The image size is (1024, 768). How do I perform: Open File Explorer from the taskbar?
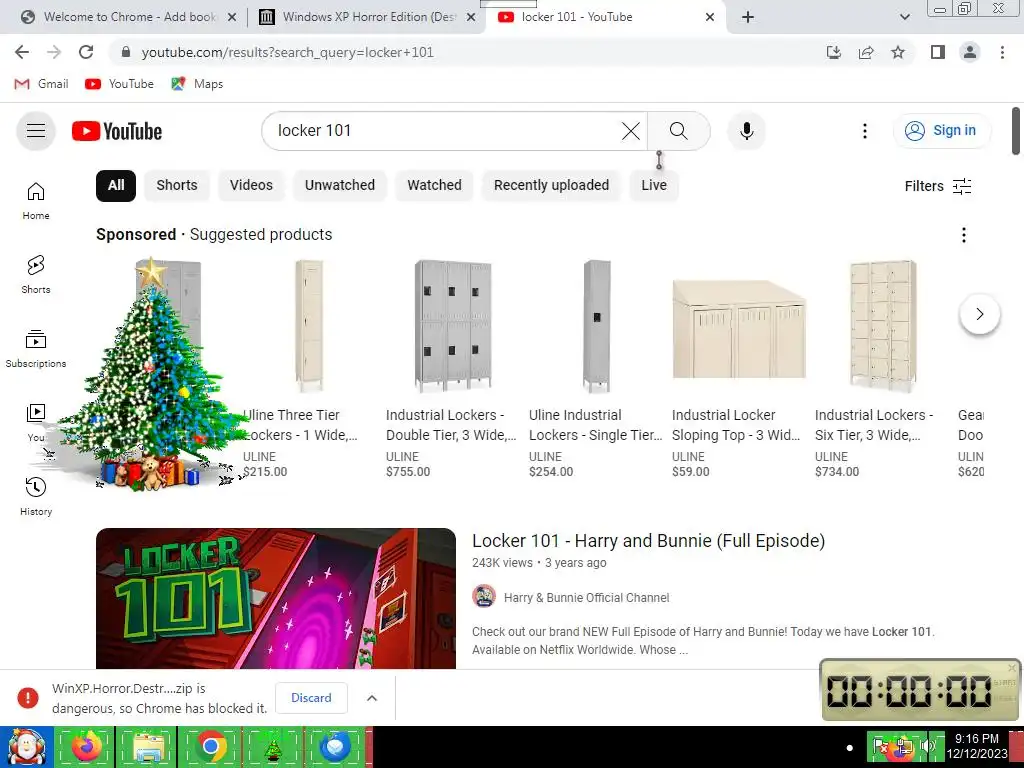[x=148, y=746]
